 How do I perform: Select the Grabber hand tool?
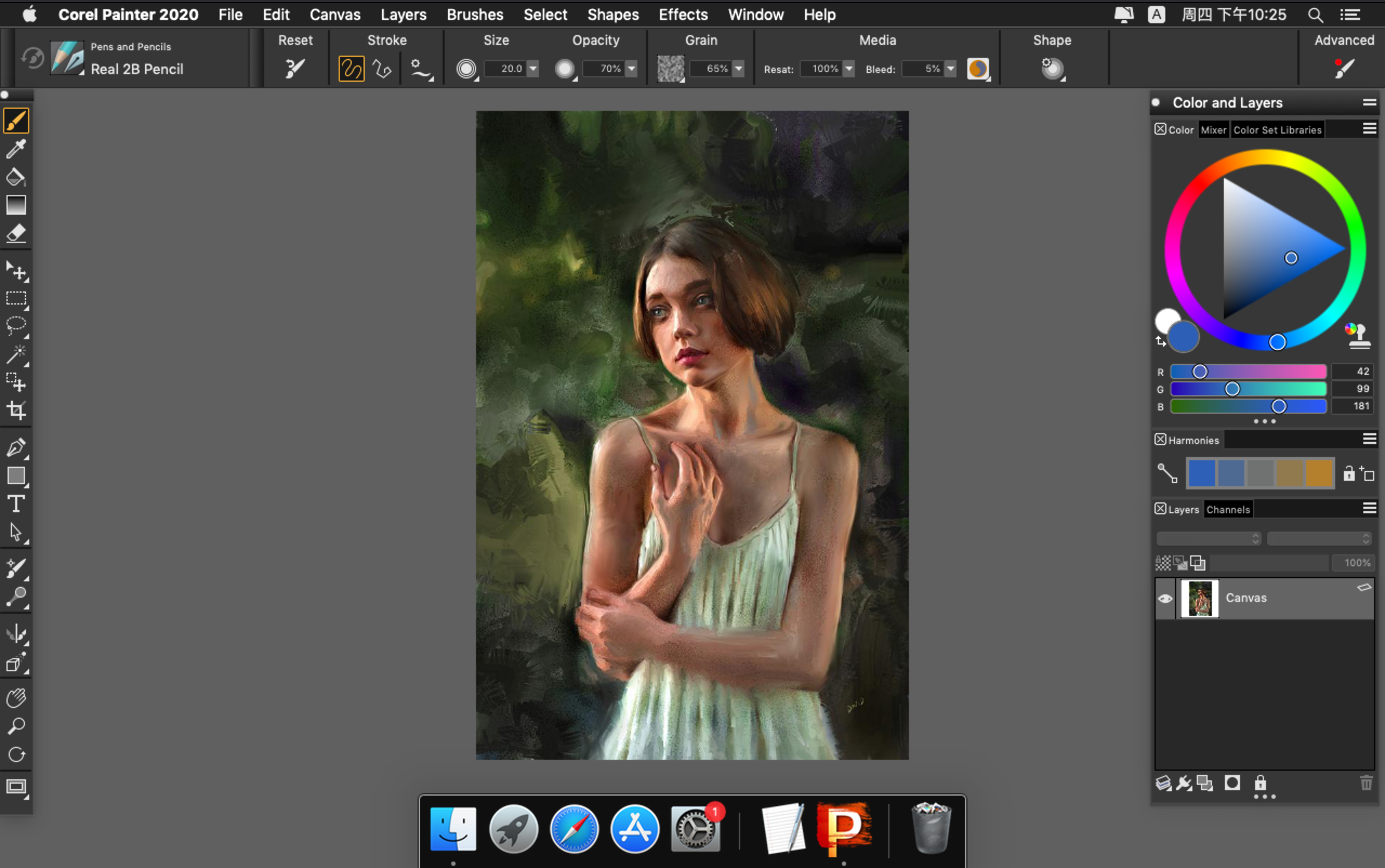click(x=16, y=698)
